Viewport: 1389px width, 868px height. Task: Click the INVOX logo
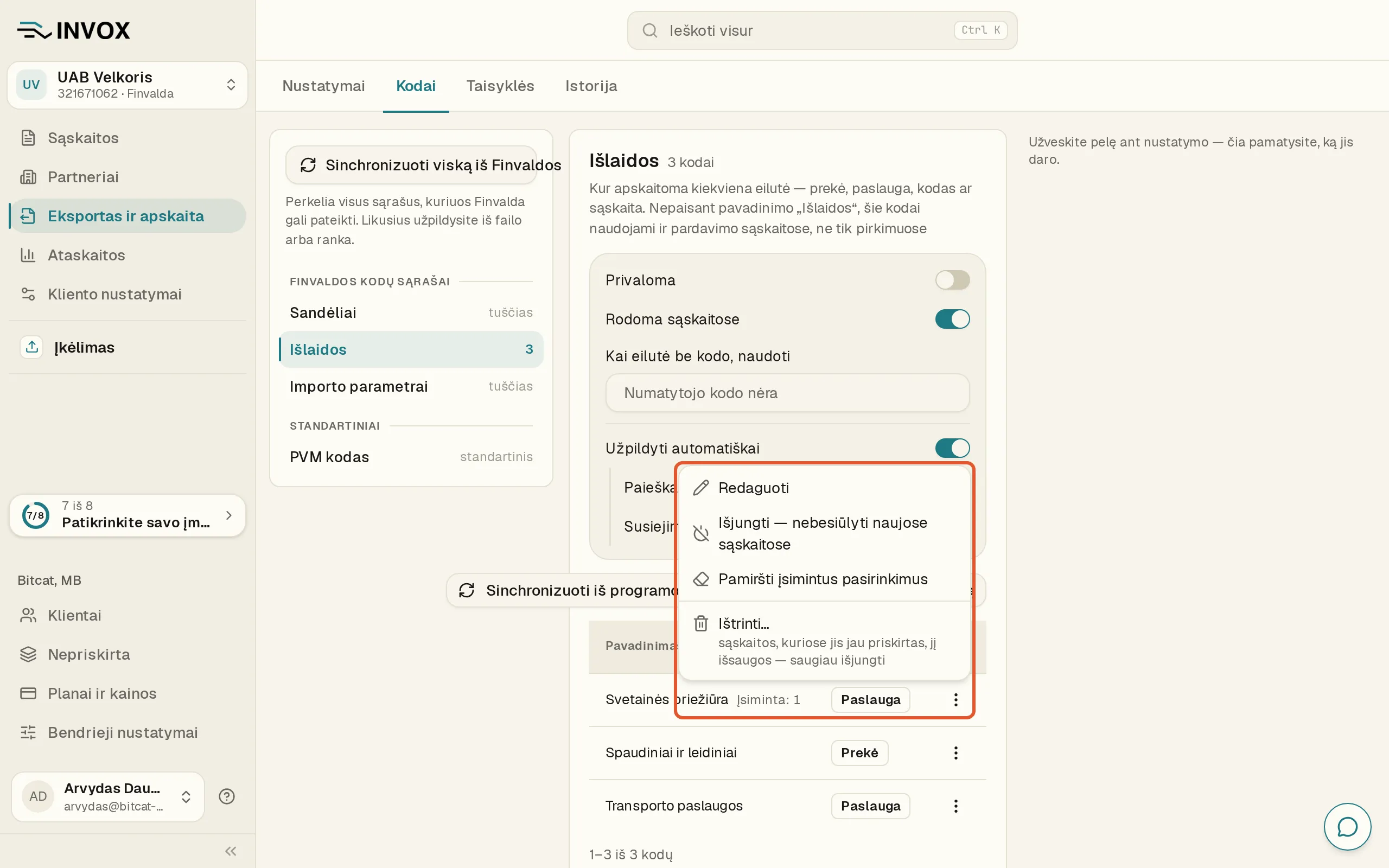[74, 30]
